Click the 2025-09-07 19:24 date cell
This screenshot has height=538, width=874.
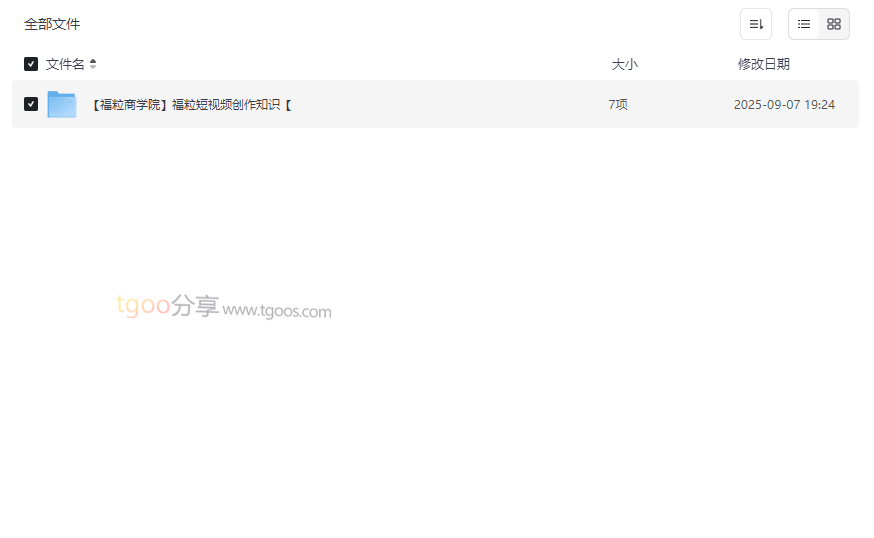pyautogui.click(x=784, y=104)
